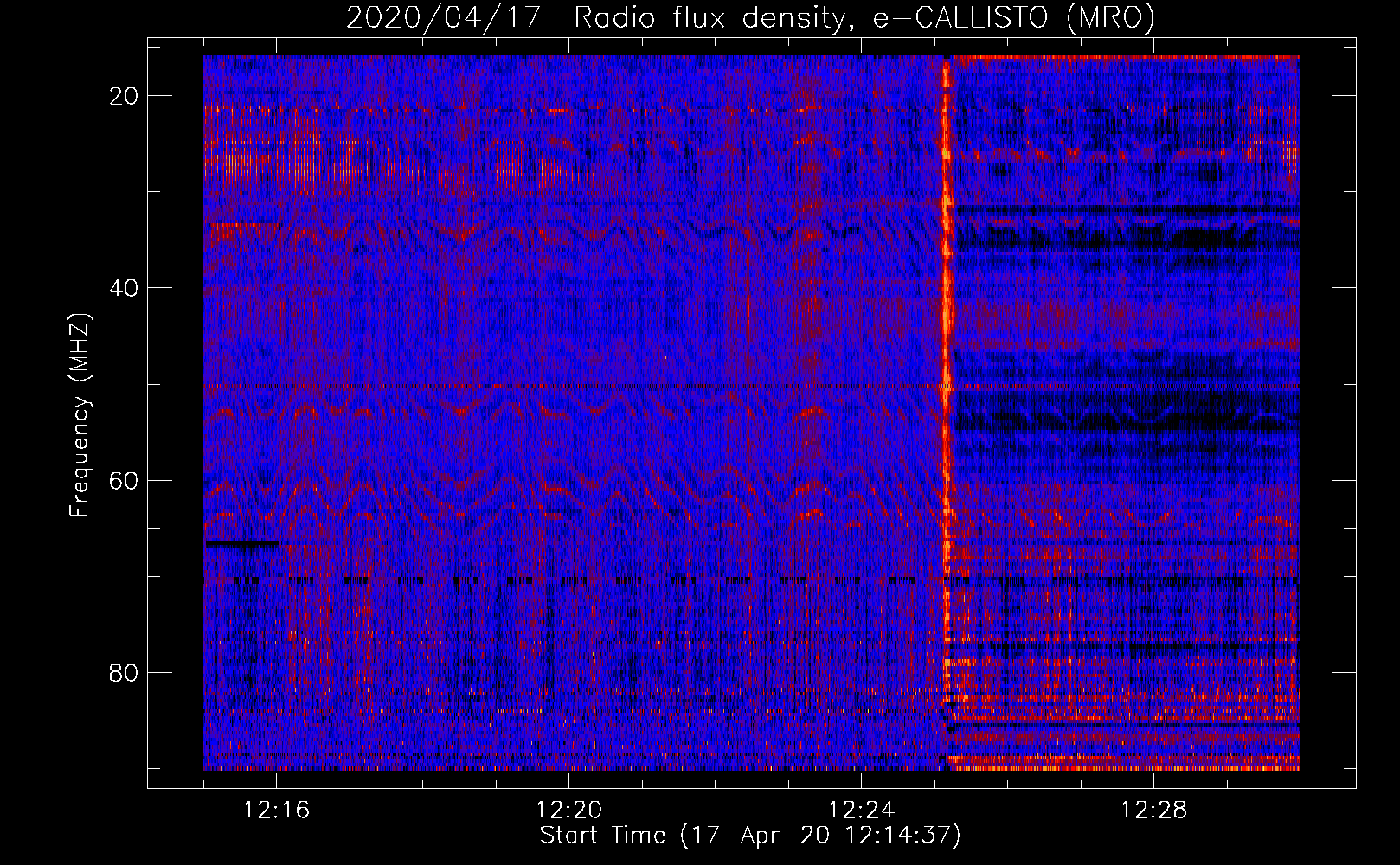Click the '20' frequency tick label
Screen dimensions: 1400x865
124,96
